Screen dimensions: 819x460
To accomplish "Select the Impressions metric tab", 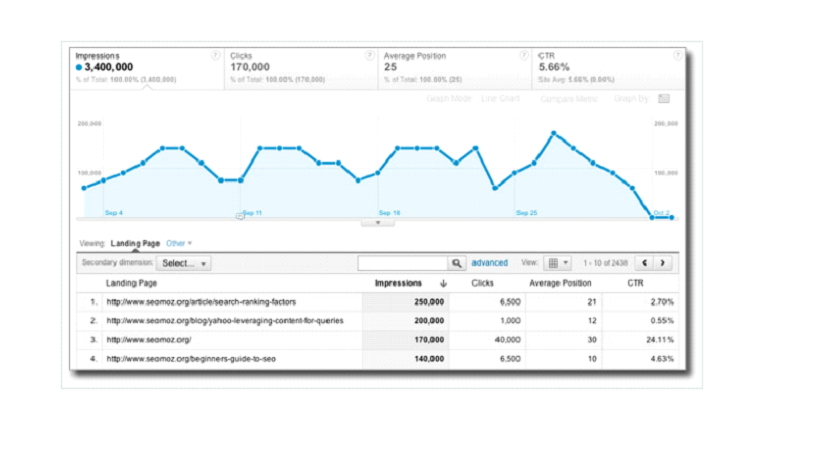I will 147,68.
